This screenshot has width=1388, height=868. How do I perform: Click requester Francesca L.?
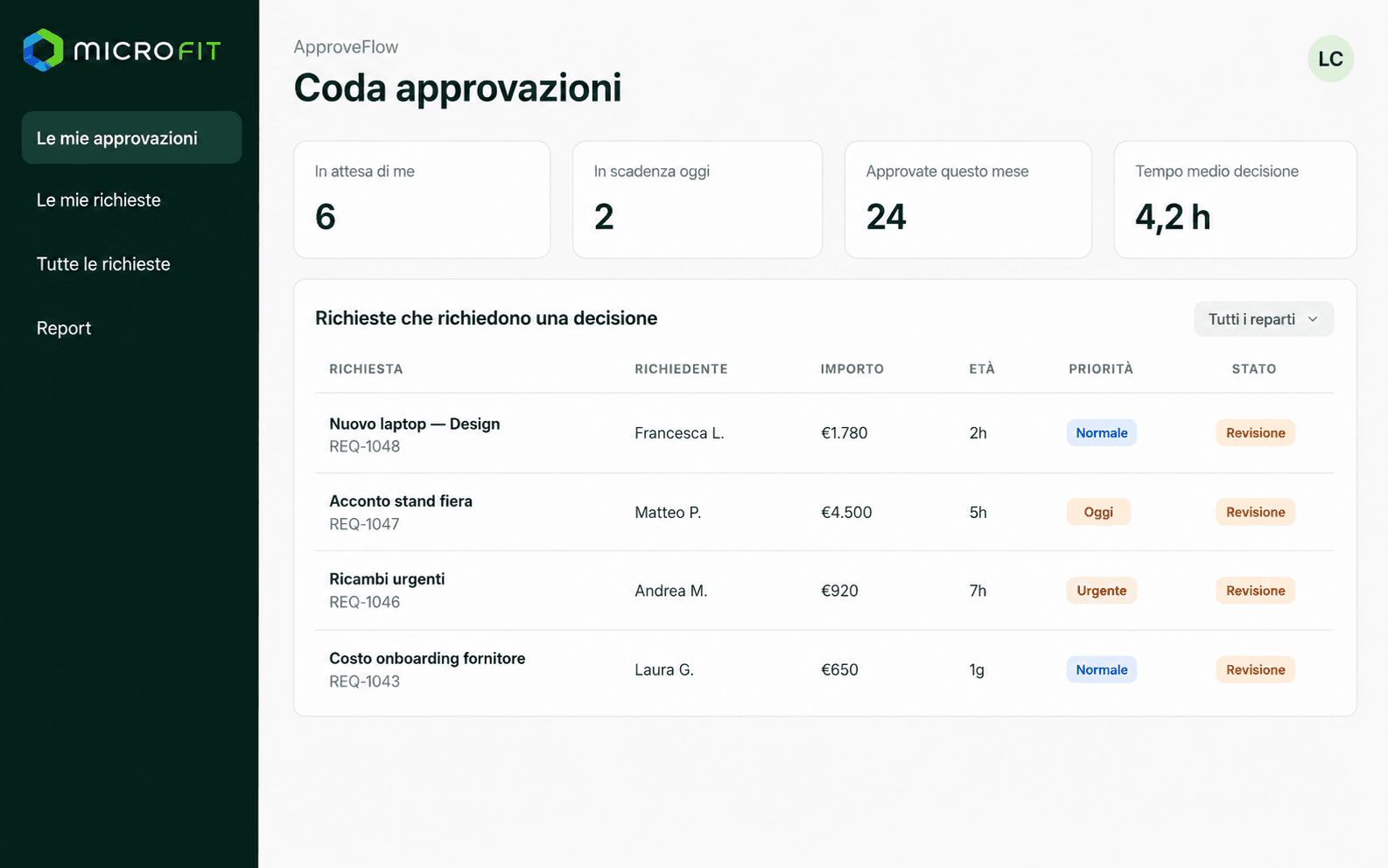tap(679, 433)
